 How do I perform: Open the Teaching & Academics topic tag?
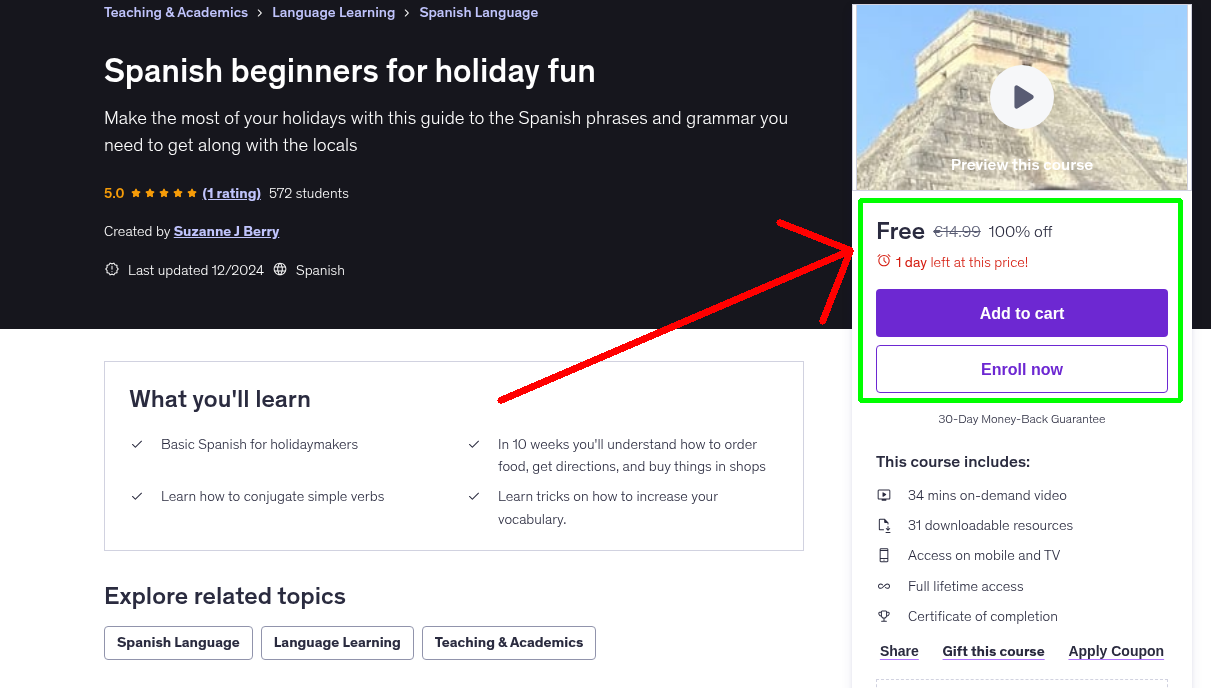pos(508,643)
